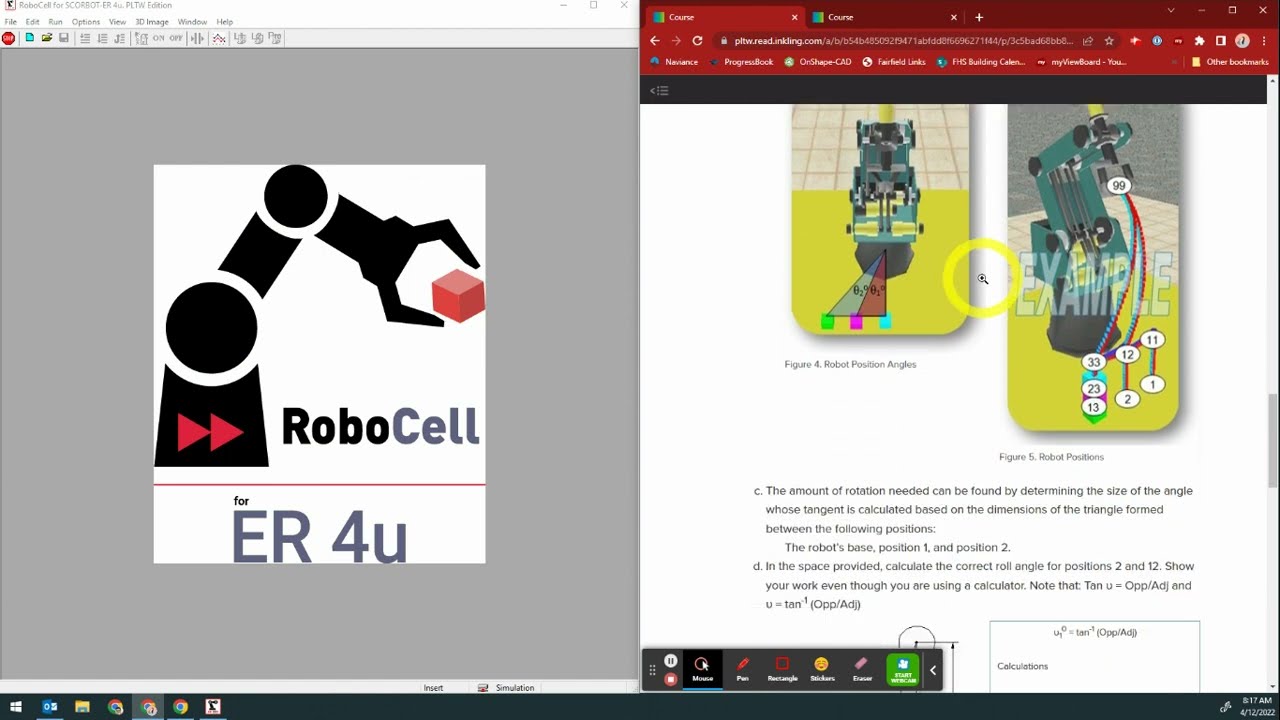Open a file with the RoboCell folder icon
Screen dimensions: 1280x720
pos(47,38)
